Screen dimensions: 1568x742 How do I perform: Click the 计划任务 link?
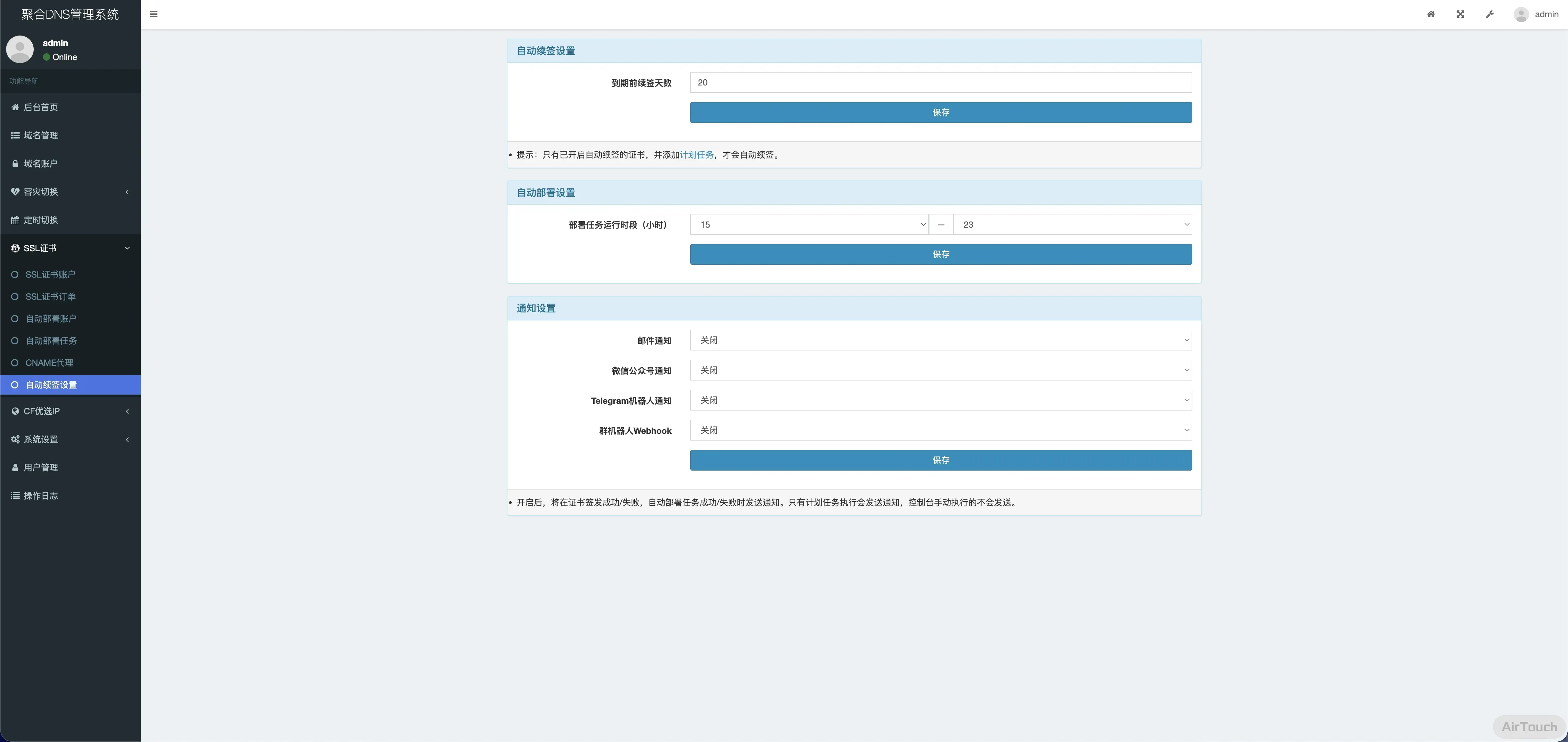click(696, 155)
